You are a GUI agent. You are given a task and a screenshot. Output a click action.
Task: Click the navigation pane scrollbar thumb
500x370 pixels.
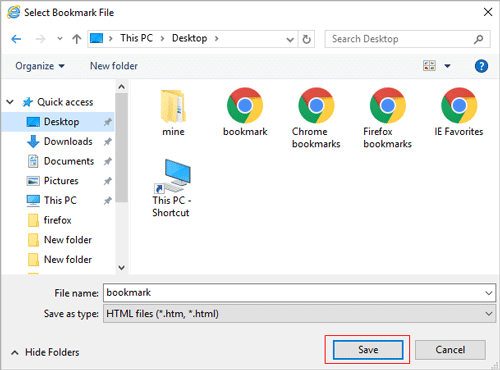122,147
